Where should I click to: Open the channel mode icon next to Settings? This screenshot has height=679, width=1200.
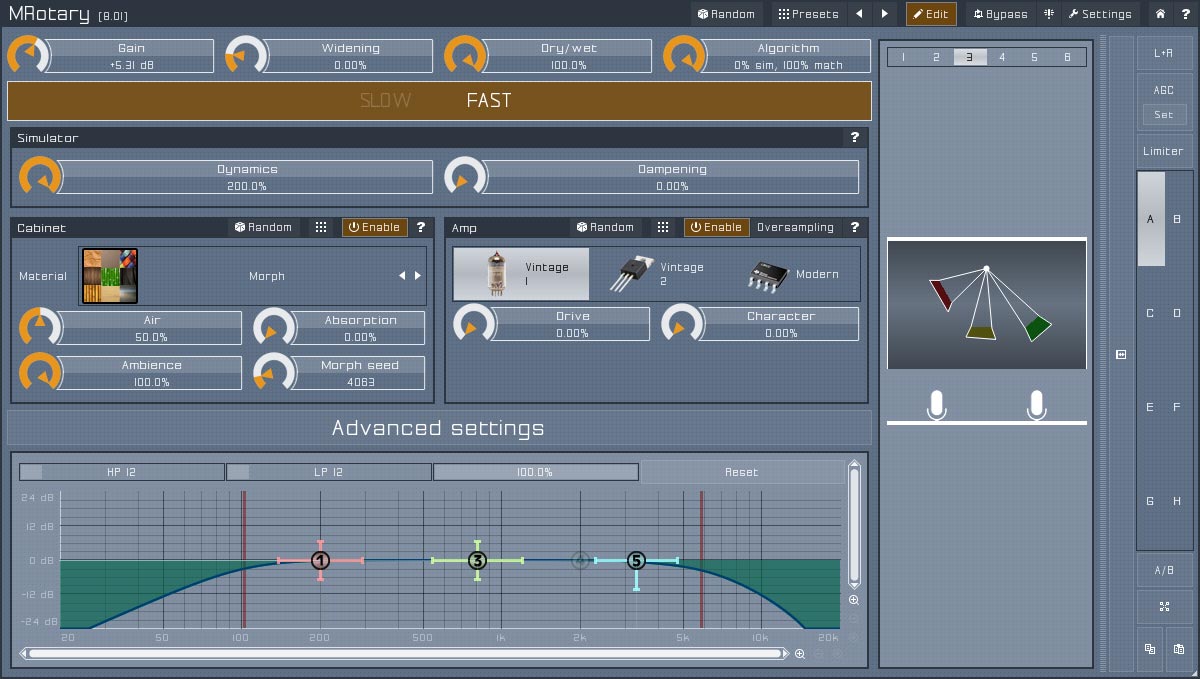[x=1049, y=14]
